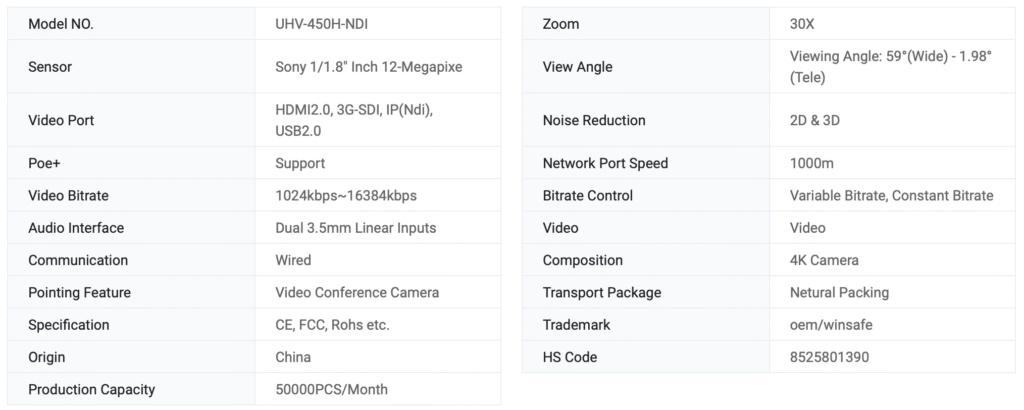Click the 4K Camera composition value

(823, 260)
